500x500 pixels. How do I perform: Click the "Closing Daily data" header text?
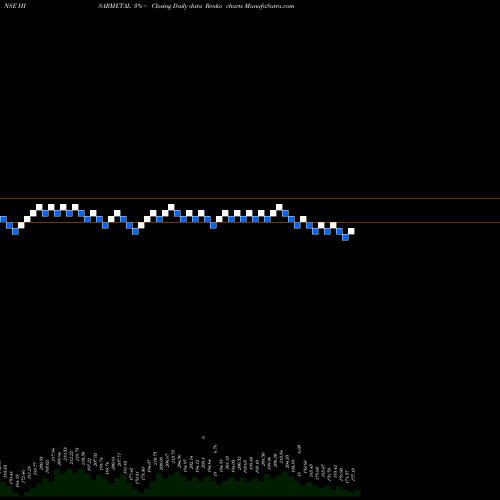177,6
